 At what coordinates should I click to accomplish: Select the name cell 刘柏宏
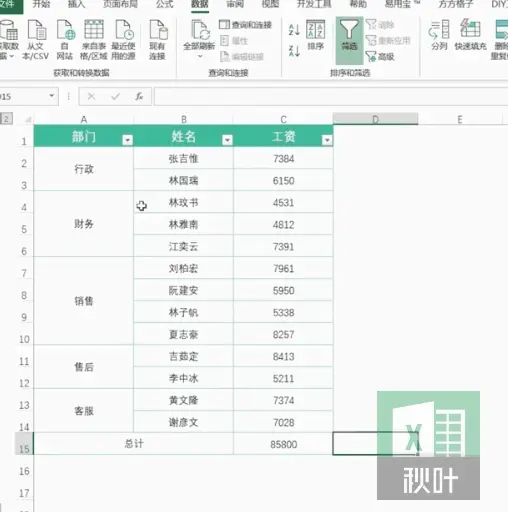click(x=184, y=268)
